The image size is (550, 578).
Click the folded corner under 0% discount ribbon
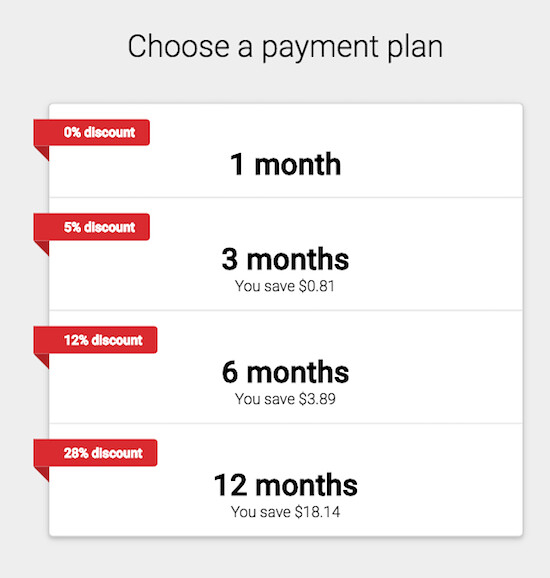[44, 152]
